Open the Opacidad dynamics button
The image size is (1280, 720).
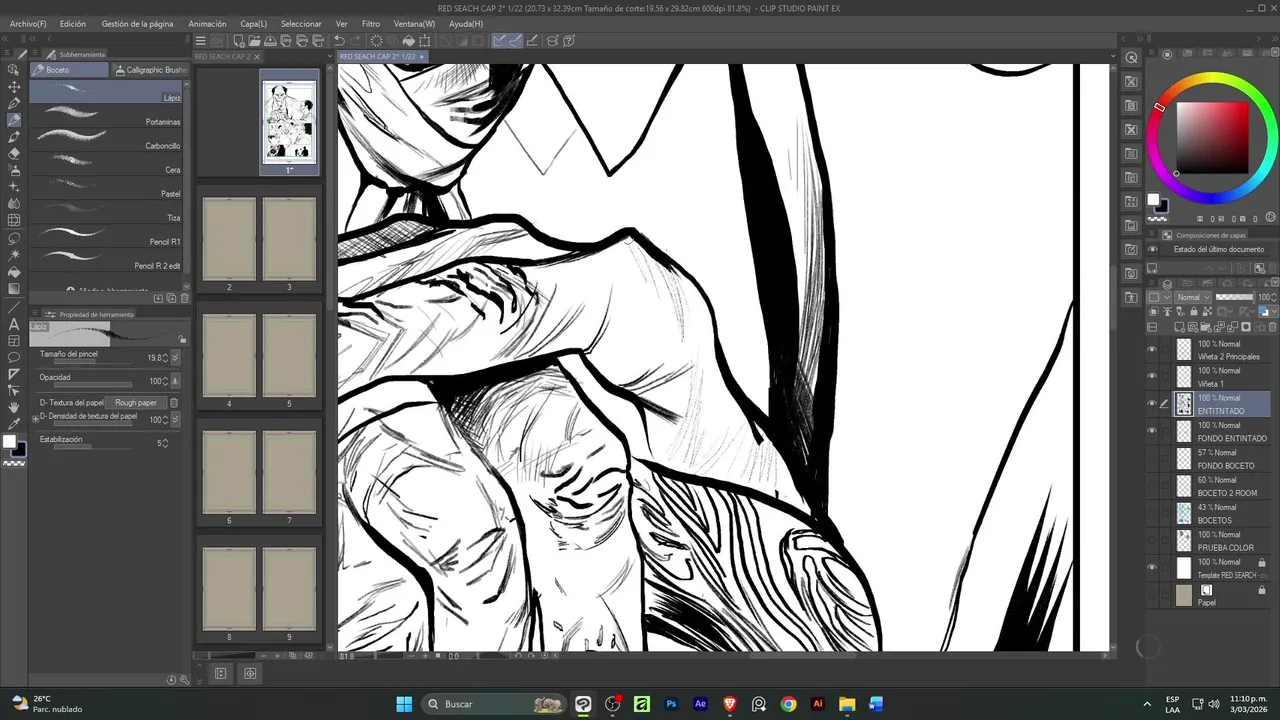175,381
